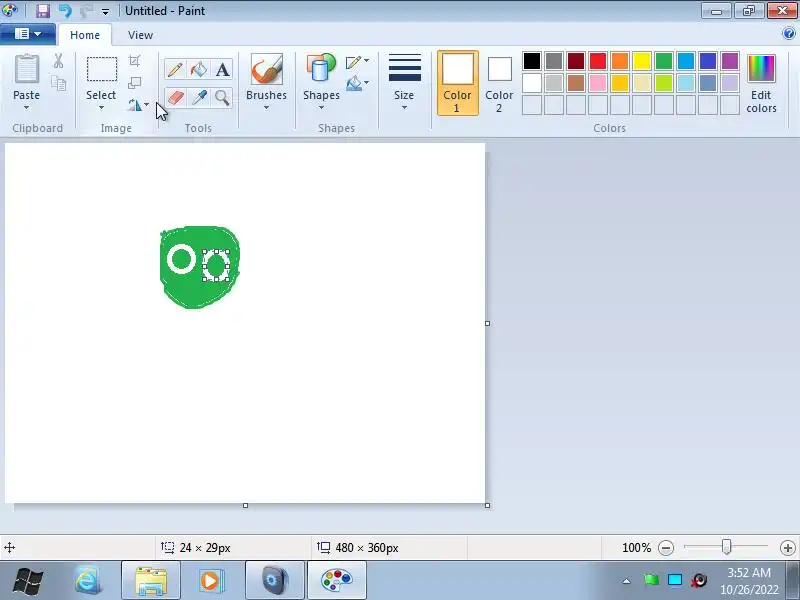
Task: Open the Size line thickness dropdown
Action: point(404,81)
